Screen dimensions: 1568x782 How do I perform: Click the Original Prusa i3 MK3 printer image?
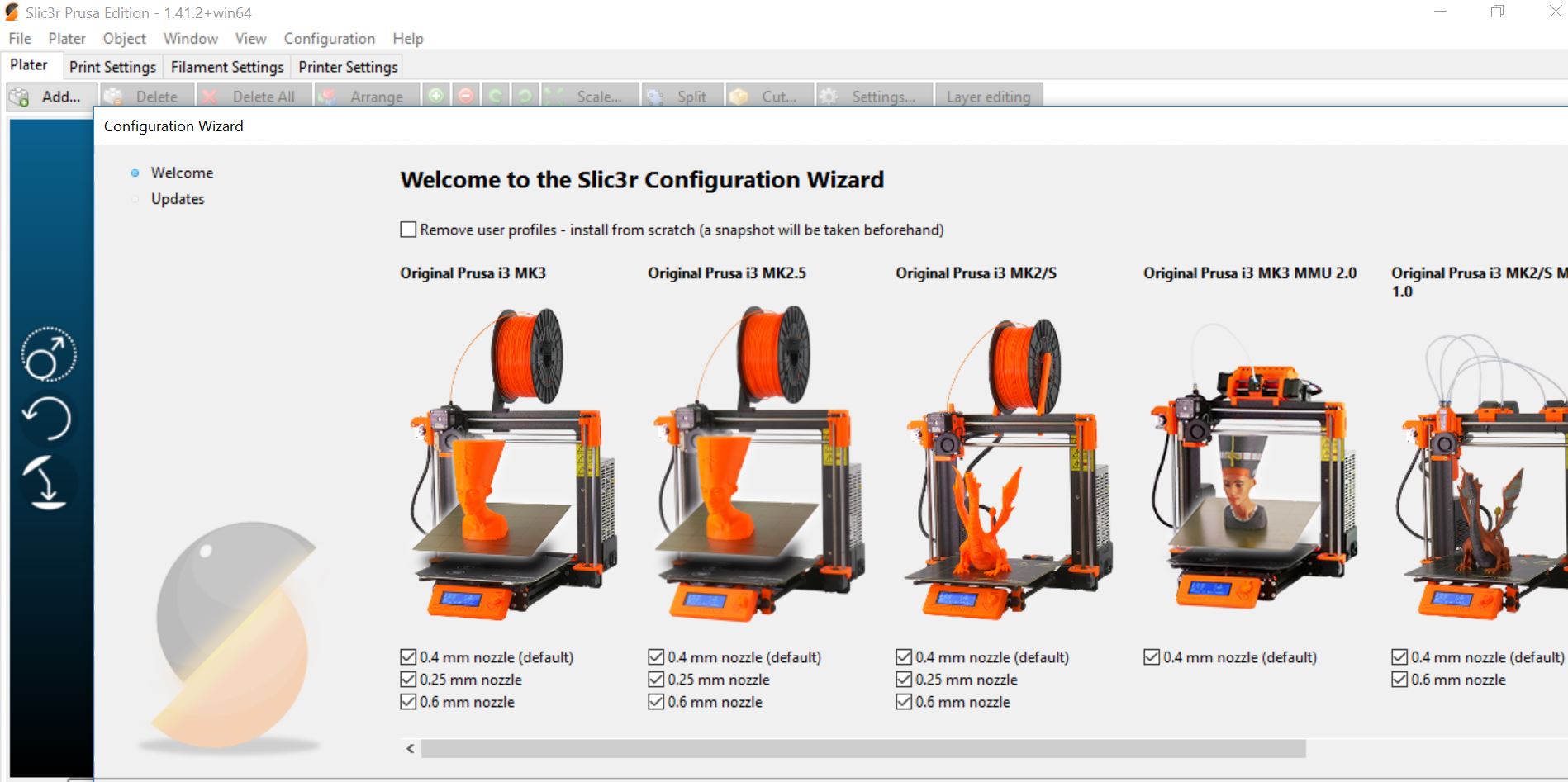(x=514, y=463)
